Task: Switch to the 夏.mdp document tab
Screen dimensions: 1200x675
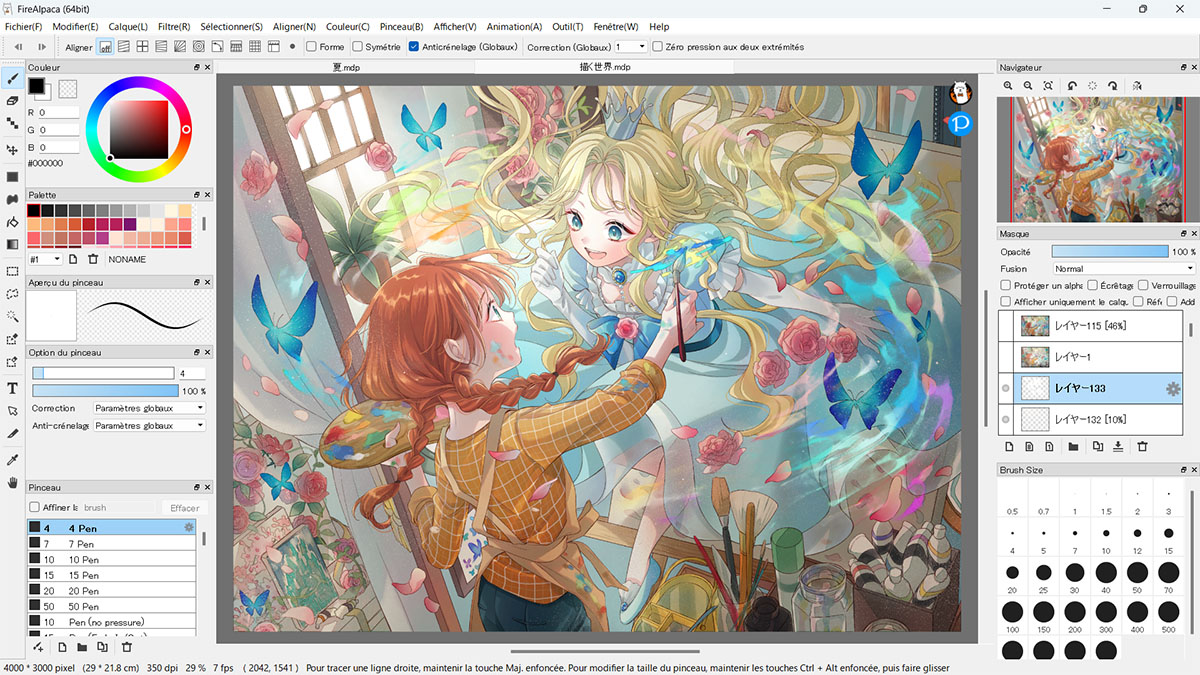Action: [346, 67]
